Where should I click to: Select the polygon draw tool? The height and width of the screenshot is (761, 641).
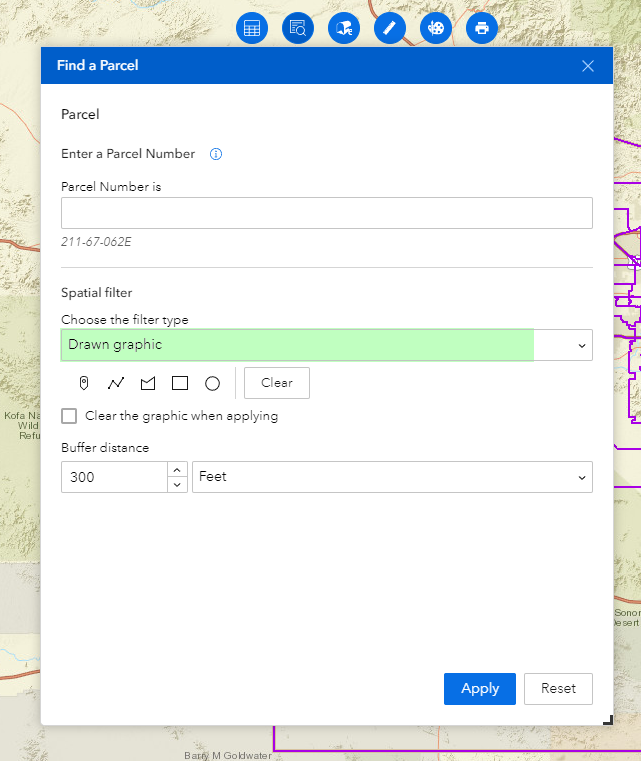[x=148, y=383]
